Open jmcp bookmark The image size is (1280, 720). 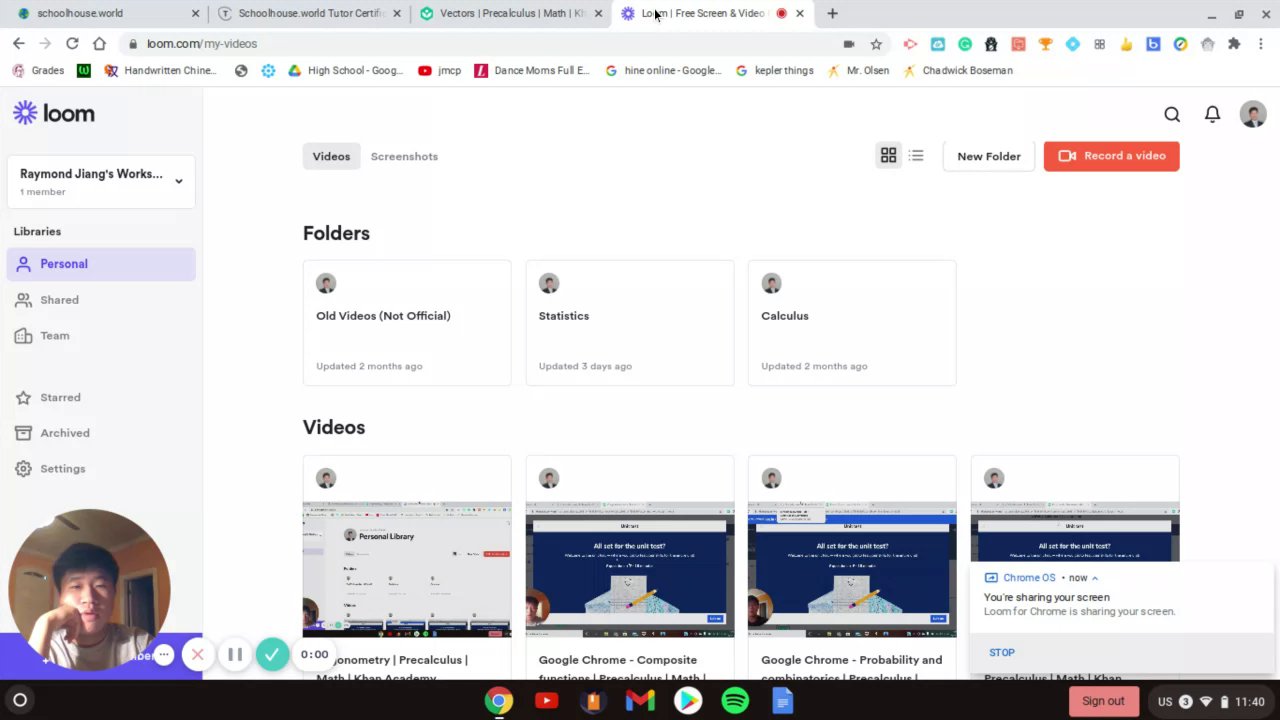click(439, 71)
